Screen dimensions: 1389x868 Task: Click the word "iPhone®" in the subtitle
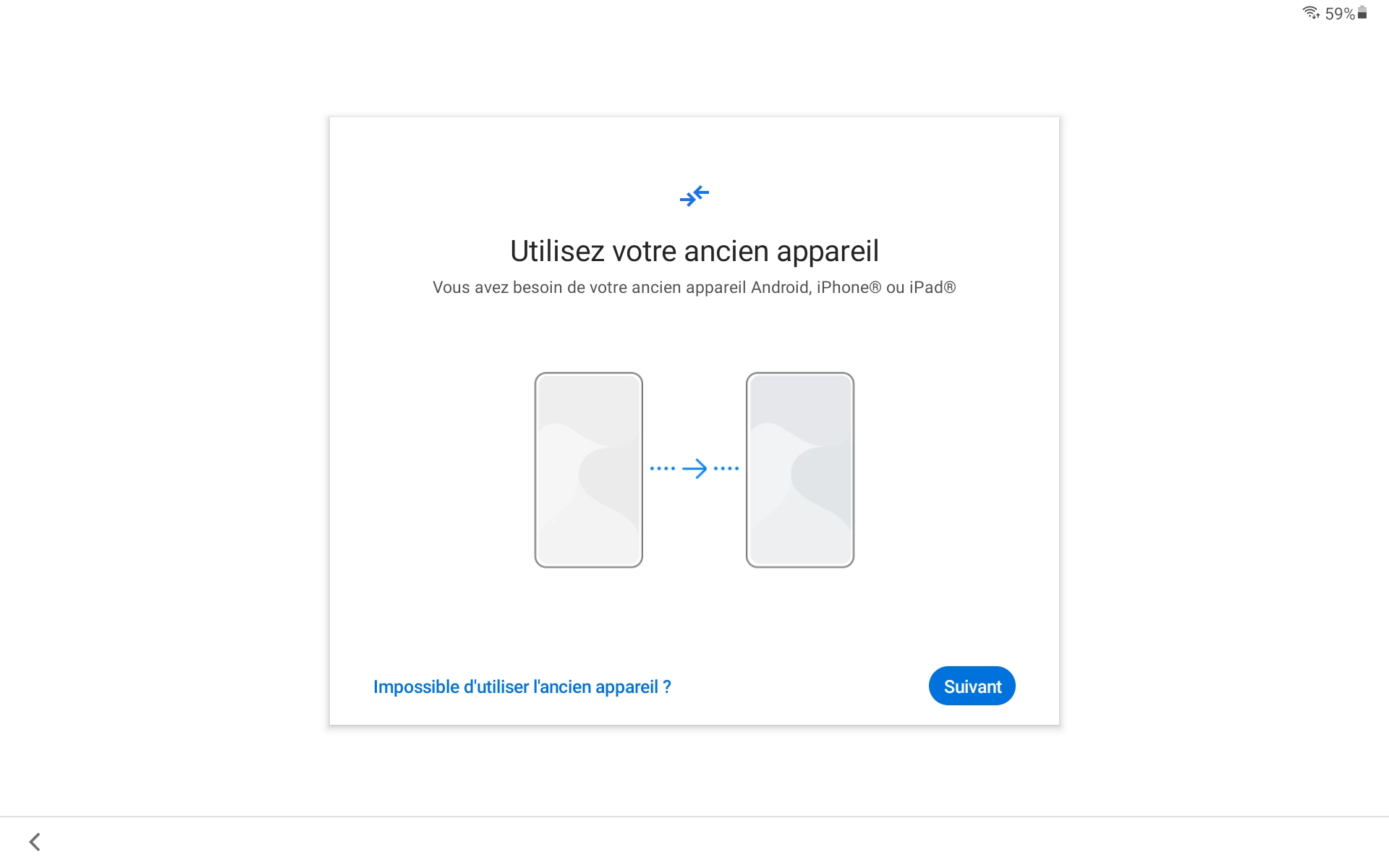(849, 287)
